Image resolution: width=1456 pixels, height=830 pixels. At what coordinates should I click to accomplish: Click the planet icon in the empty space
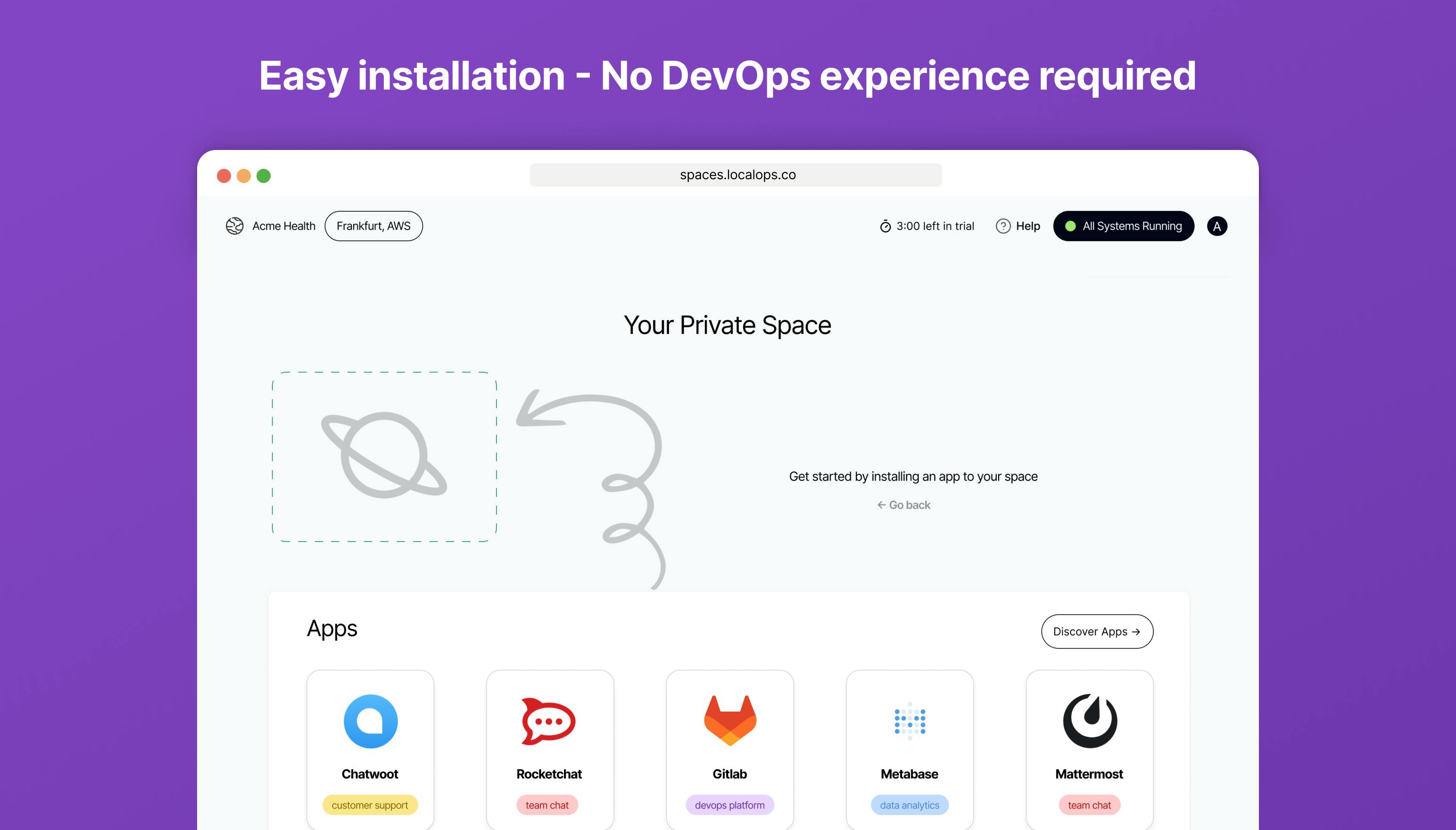pyautogui.click(x=384, y=454)
